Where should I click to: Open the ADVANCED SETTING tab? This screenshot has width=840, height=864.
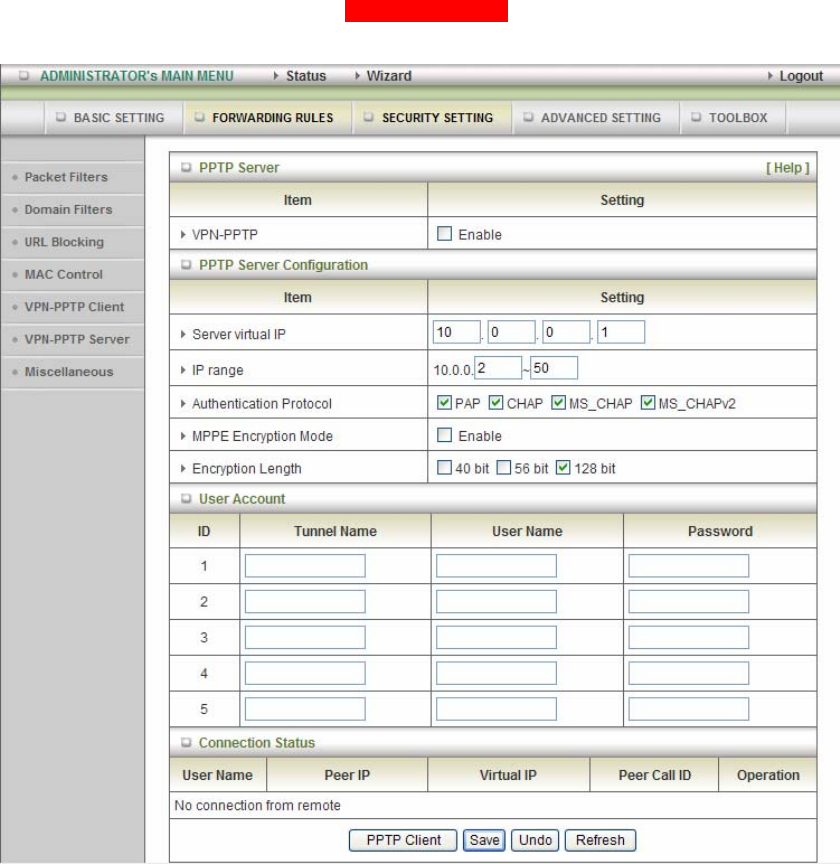(596, 117)
